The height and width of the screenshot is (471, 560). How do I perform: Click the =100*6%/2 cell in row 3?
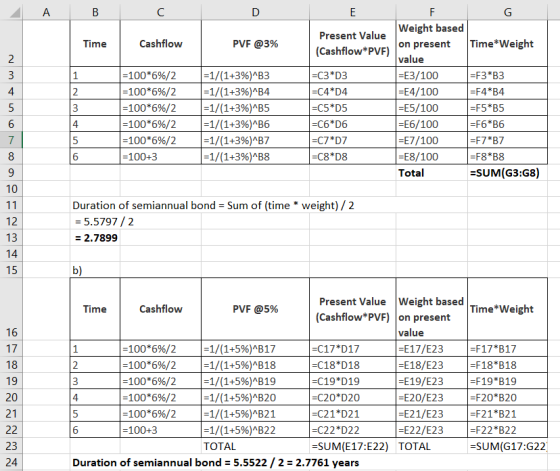coord(161,75)
